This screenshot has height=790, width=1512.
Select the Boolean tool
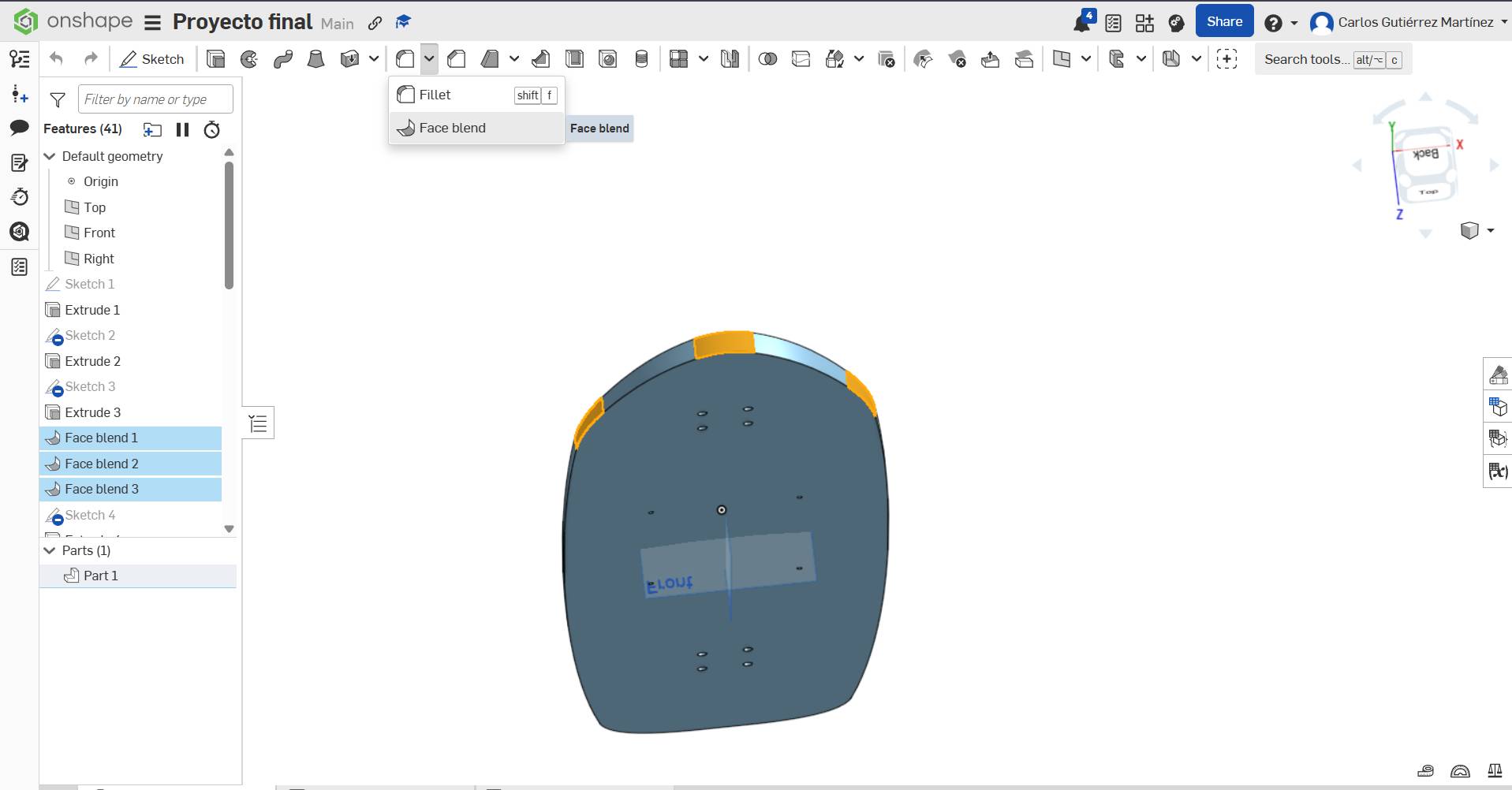point(767,59)
